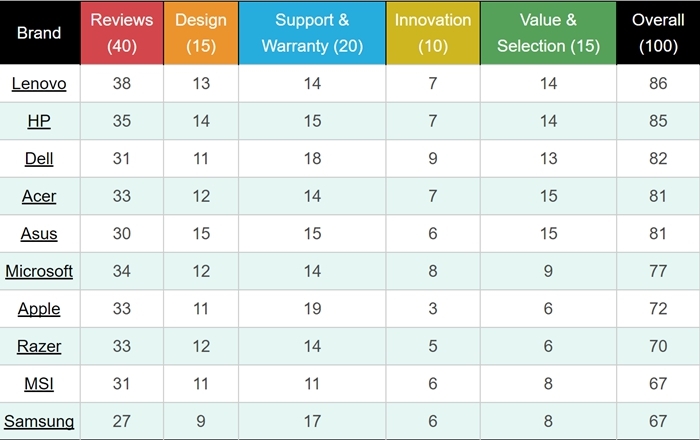Click the green Value & Selection header
This screenshot has height=440, width=700.
(x=548, y=33)
